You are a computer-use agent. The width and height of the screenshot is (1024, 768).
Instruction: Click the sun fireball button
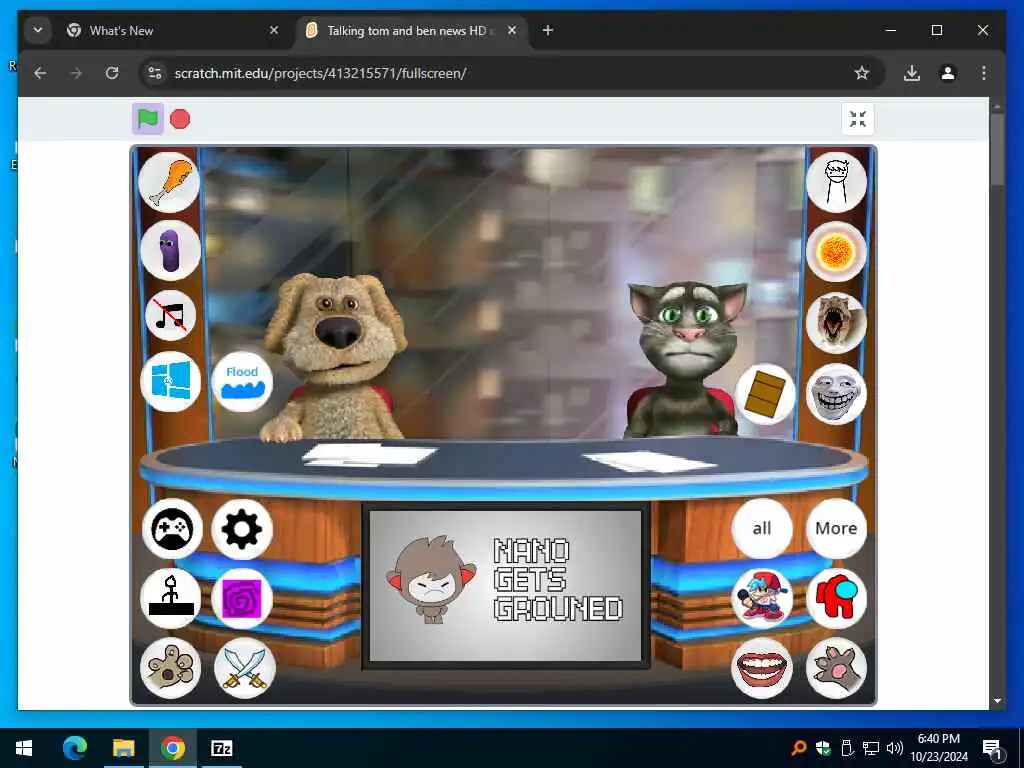click(x=837, y=251)
